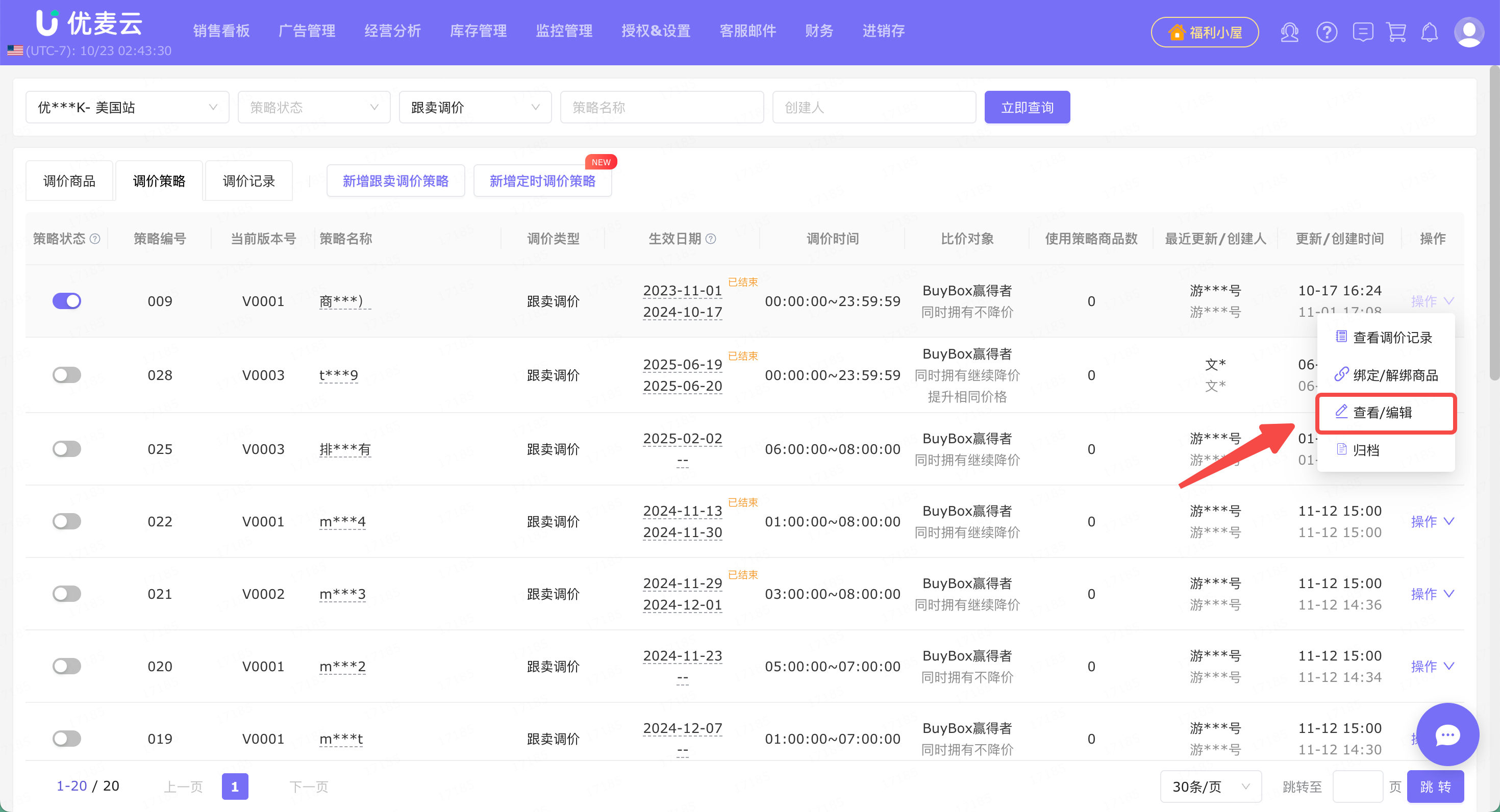Click the customer service headset icon

(1289, 32)
